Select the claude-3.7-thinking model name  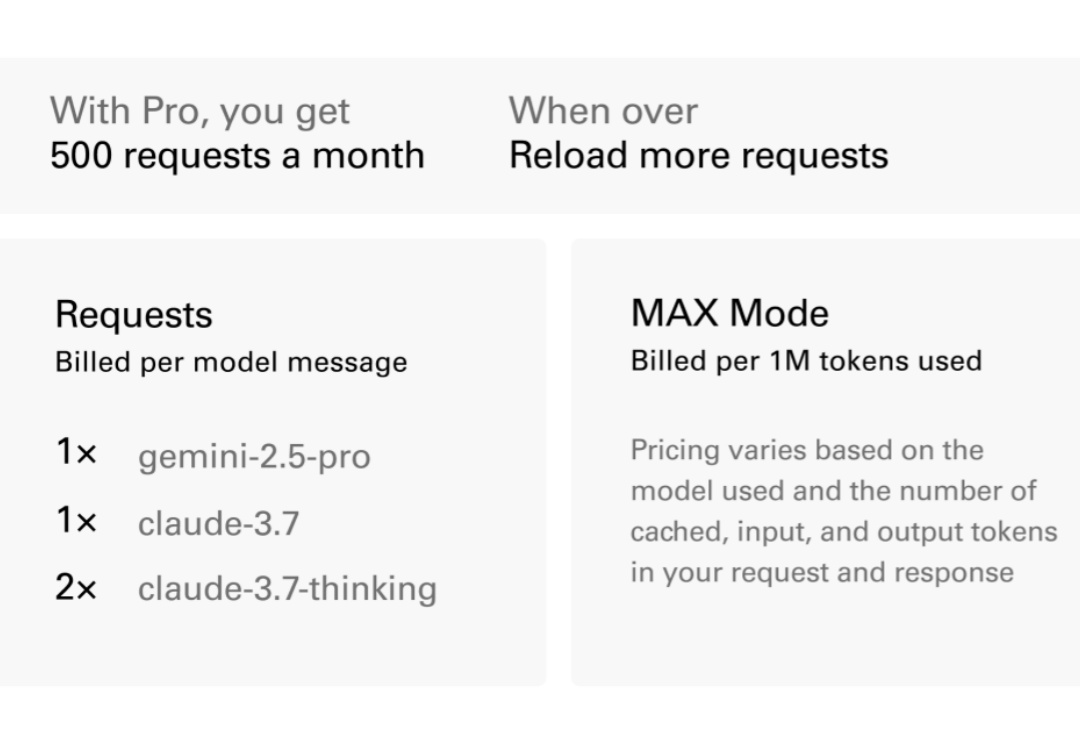click(287, 589)
